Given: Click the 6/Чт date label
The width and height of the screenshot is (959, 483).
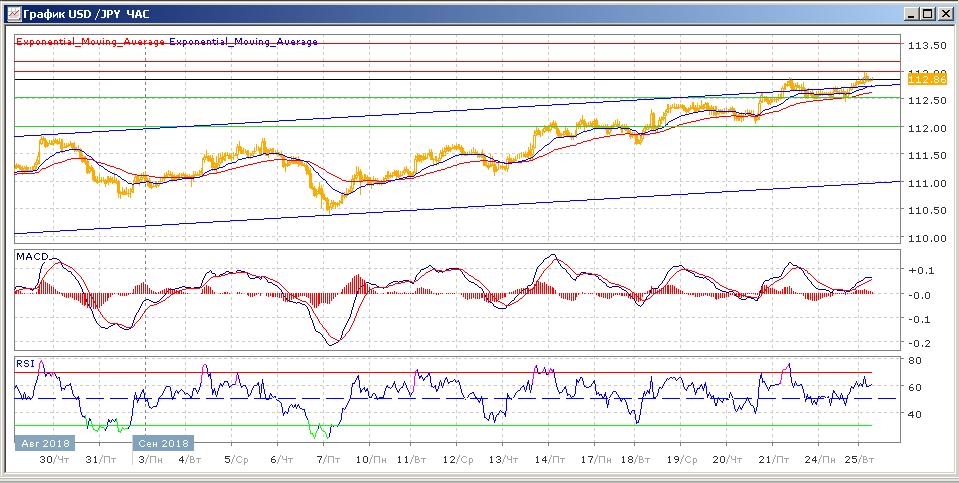Looking at the screenshot, I should click(281, 459).
